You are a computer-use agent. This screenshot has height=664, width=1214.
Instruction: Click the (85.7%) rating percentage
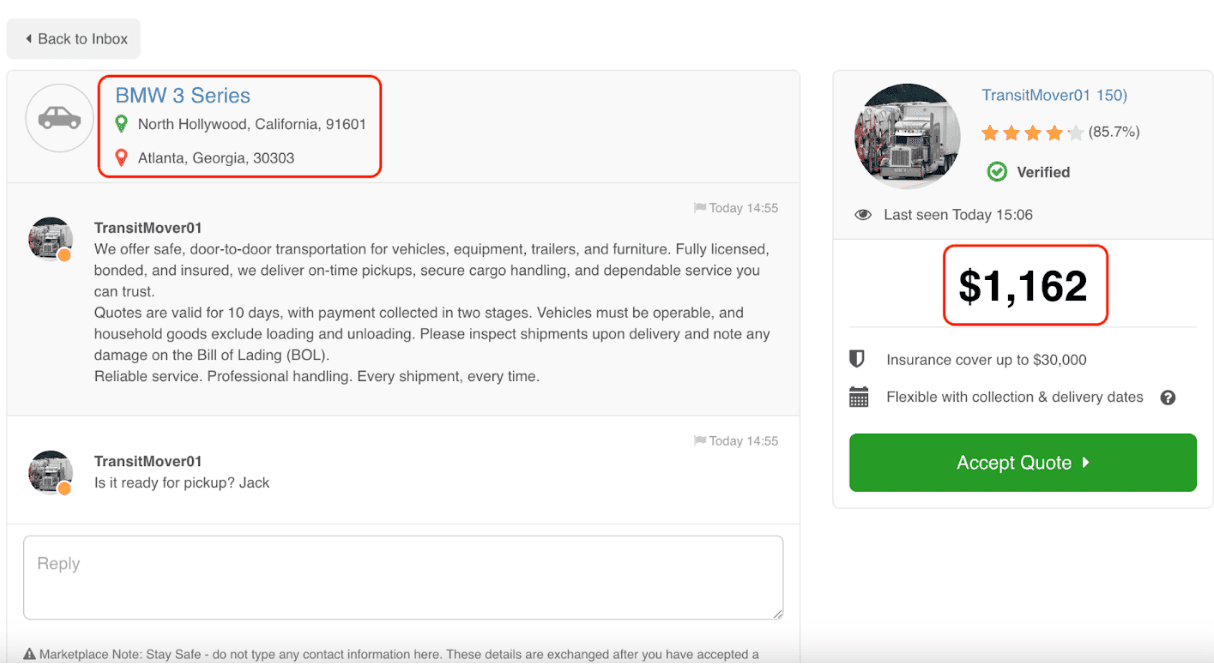click(x=1114, y=132)
